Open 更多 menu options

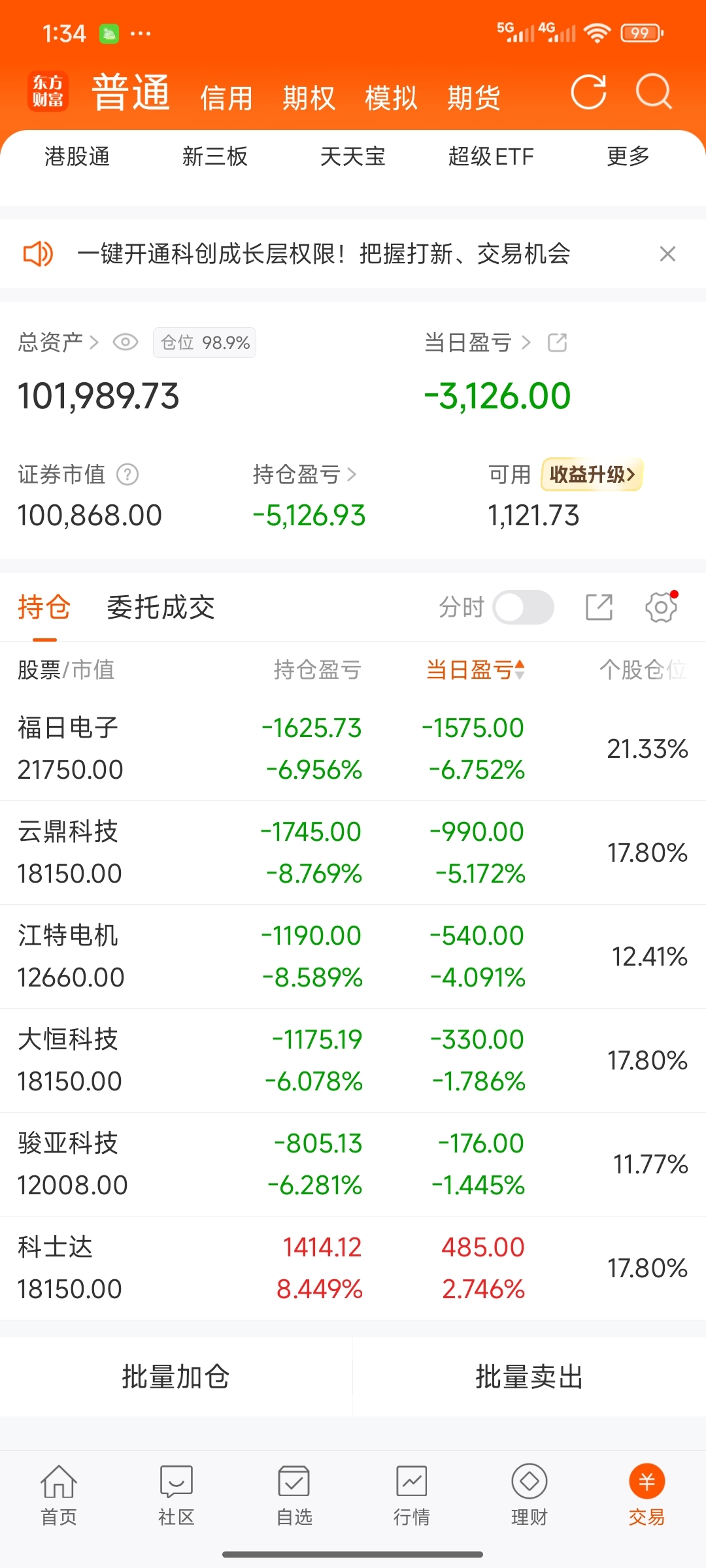tap(628, 157)
